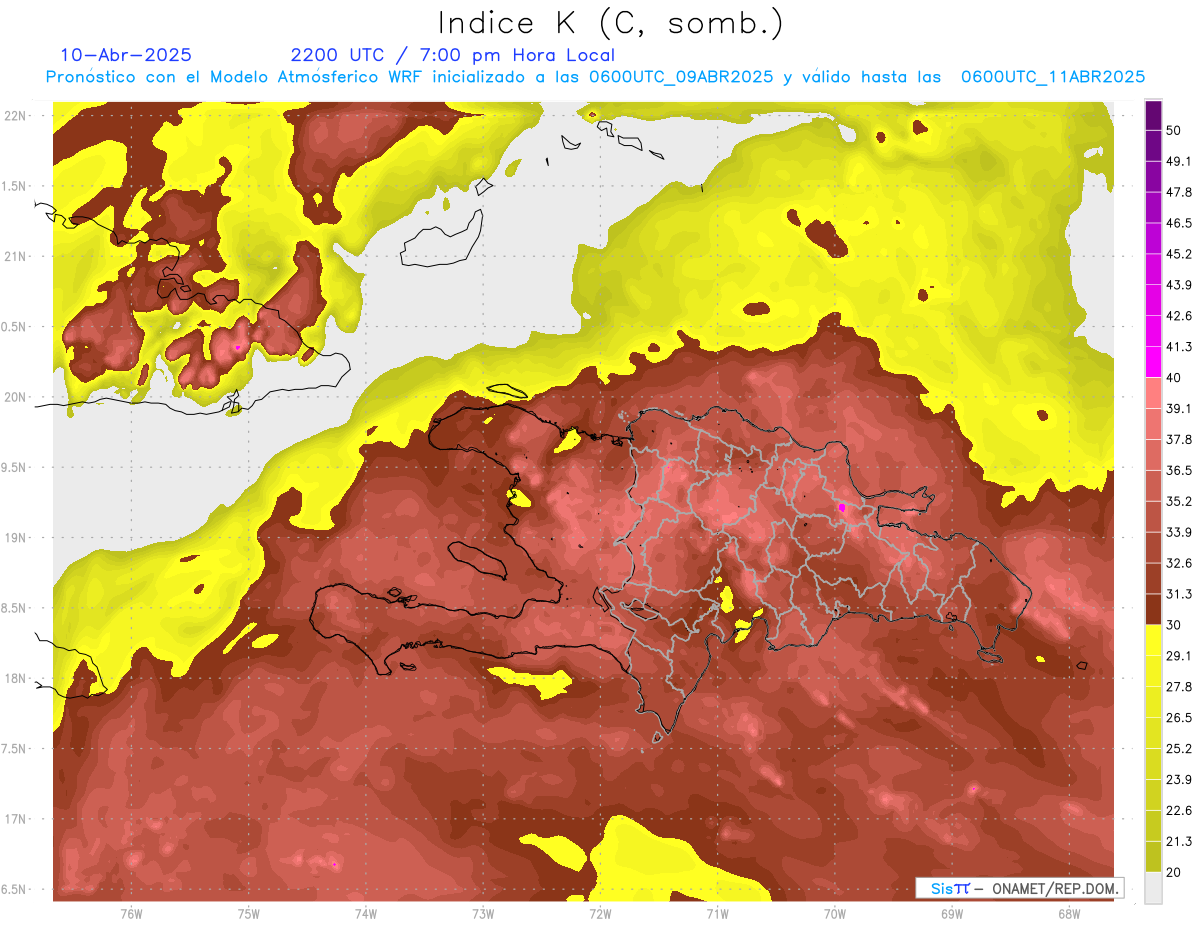
Task: Click legend value '25.2'
Action: (x=1179, y=749)
